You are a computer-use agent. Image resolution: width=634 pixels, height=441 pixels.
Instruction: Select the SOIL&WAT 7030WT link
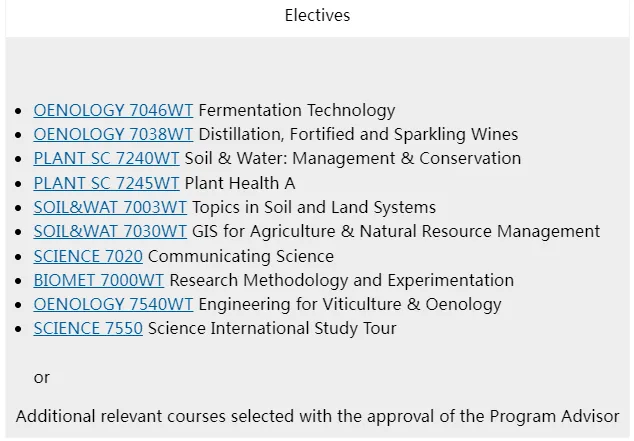tap(110, 231)
